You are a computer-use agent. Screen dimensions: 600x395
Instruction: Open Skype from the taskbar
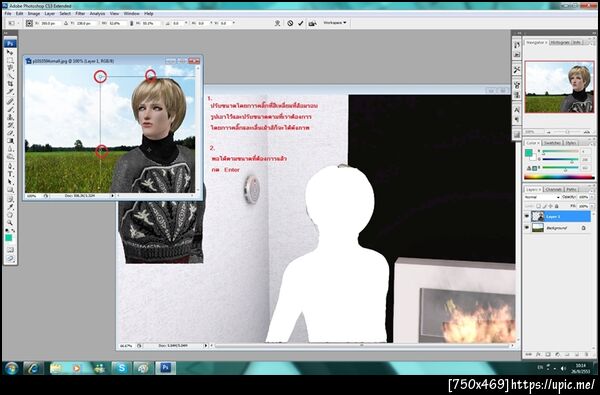tap(122, 368)
